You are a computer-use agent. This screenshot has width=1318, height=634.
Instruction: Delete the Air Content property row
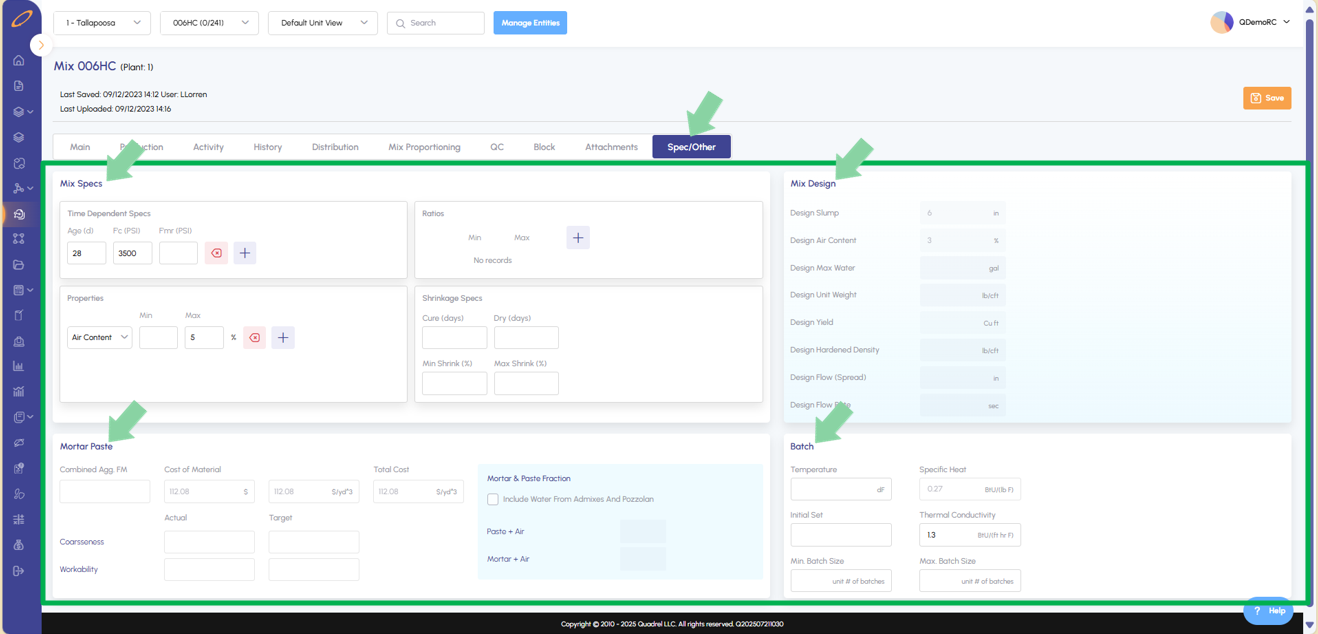[x=255, y=338]
